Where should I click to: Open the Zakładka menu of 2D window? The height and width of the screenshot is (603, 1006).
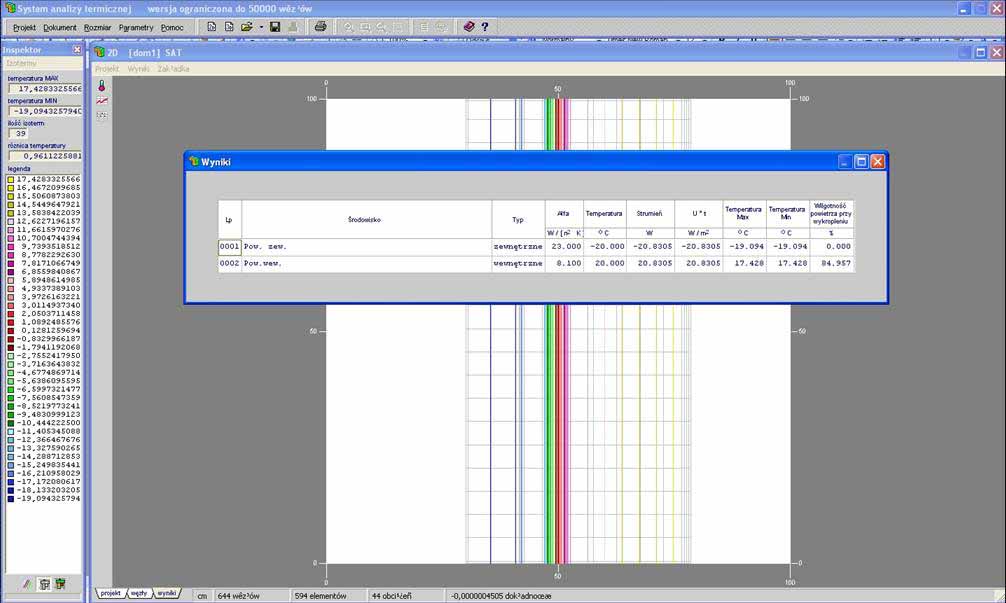[173, 69]
